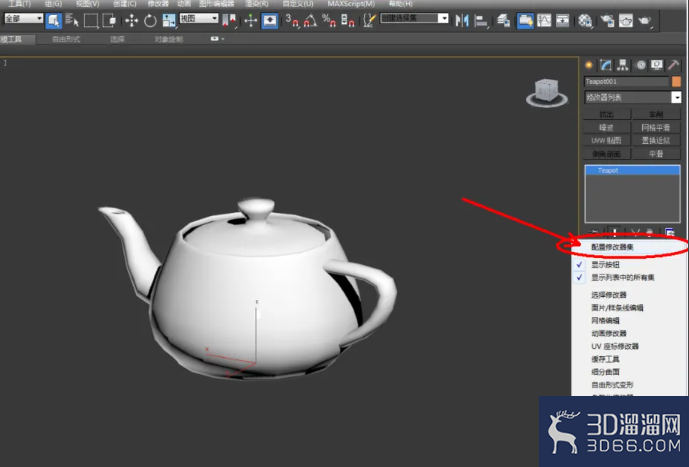689x467 pixels.
Task: Activate the Select Object tool
Action: tap(54, 20)
